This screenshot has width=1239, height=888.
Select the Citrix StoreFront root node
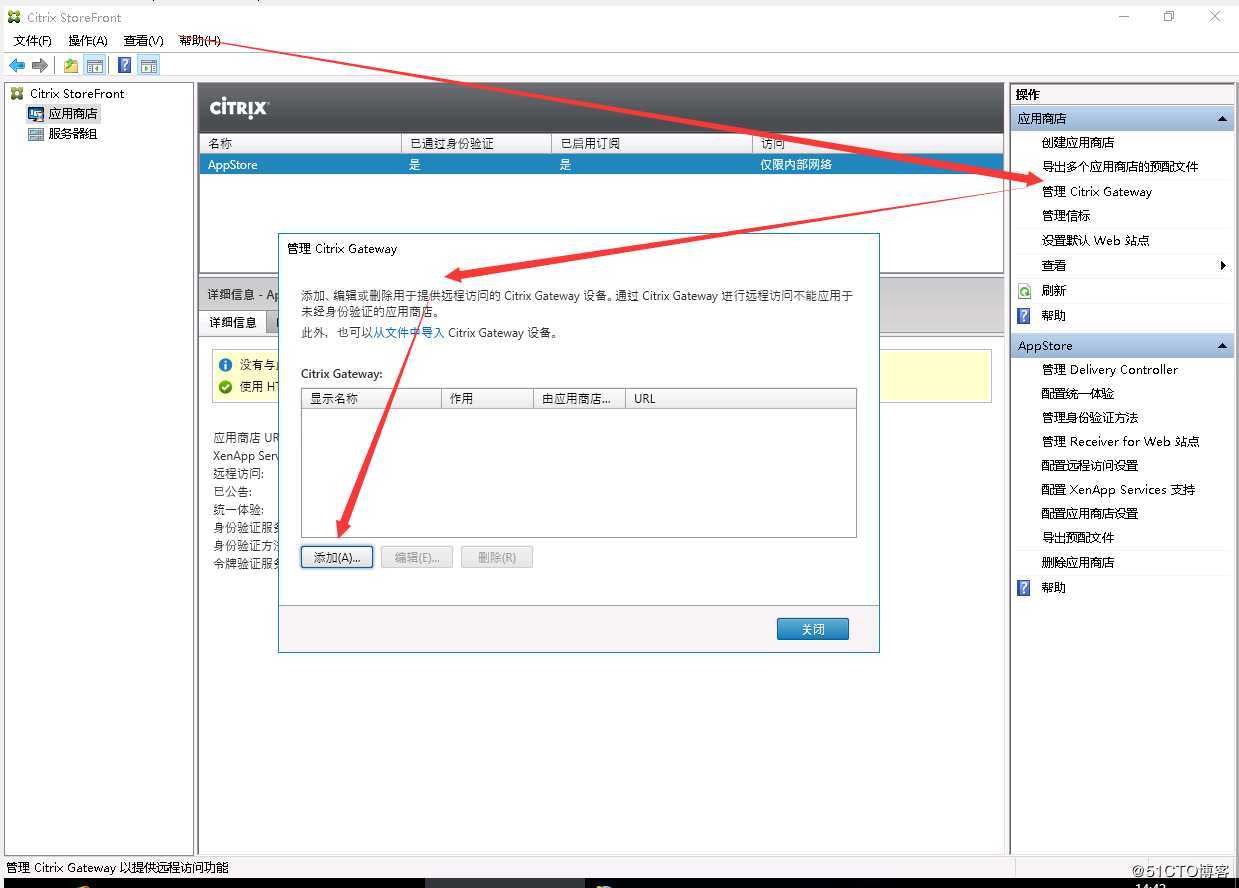pos(77,93)
